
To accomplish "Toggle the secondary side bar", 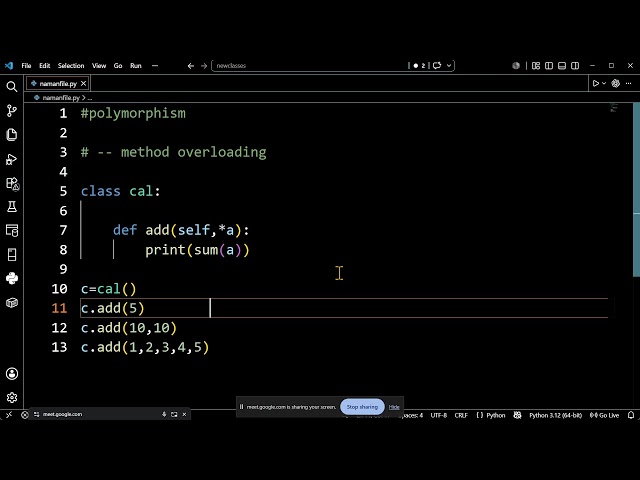I will point(575,65).
